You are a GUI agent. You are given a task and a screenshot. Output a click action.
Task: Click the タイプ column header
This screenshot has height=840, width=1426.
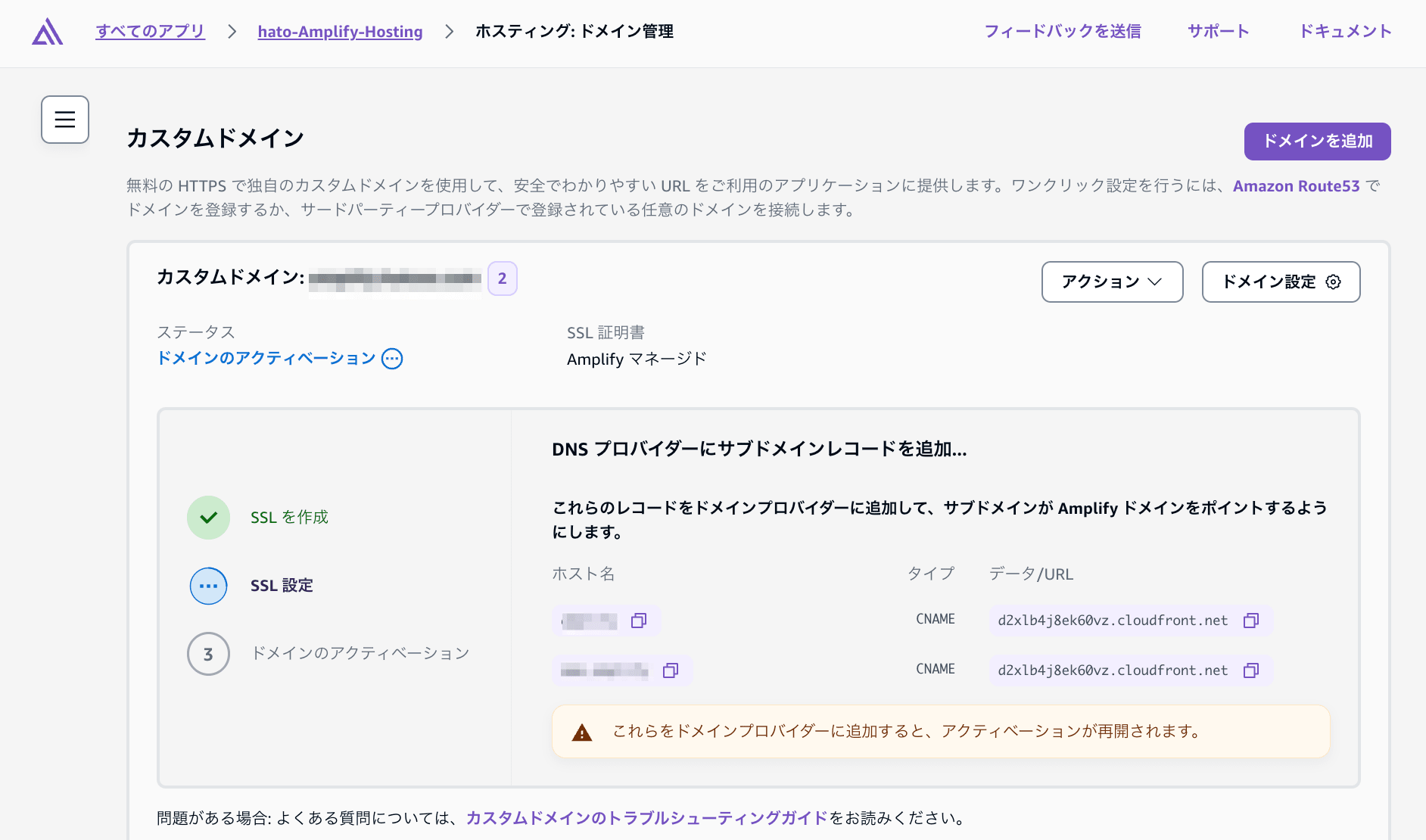(931, 574)
